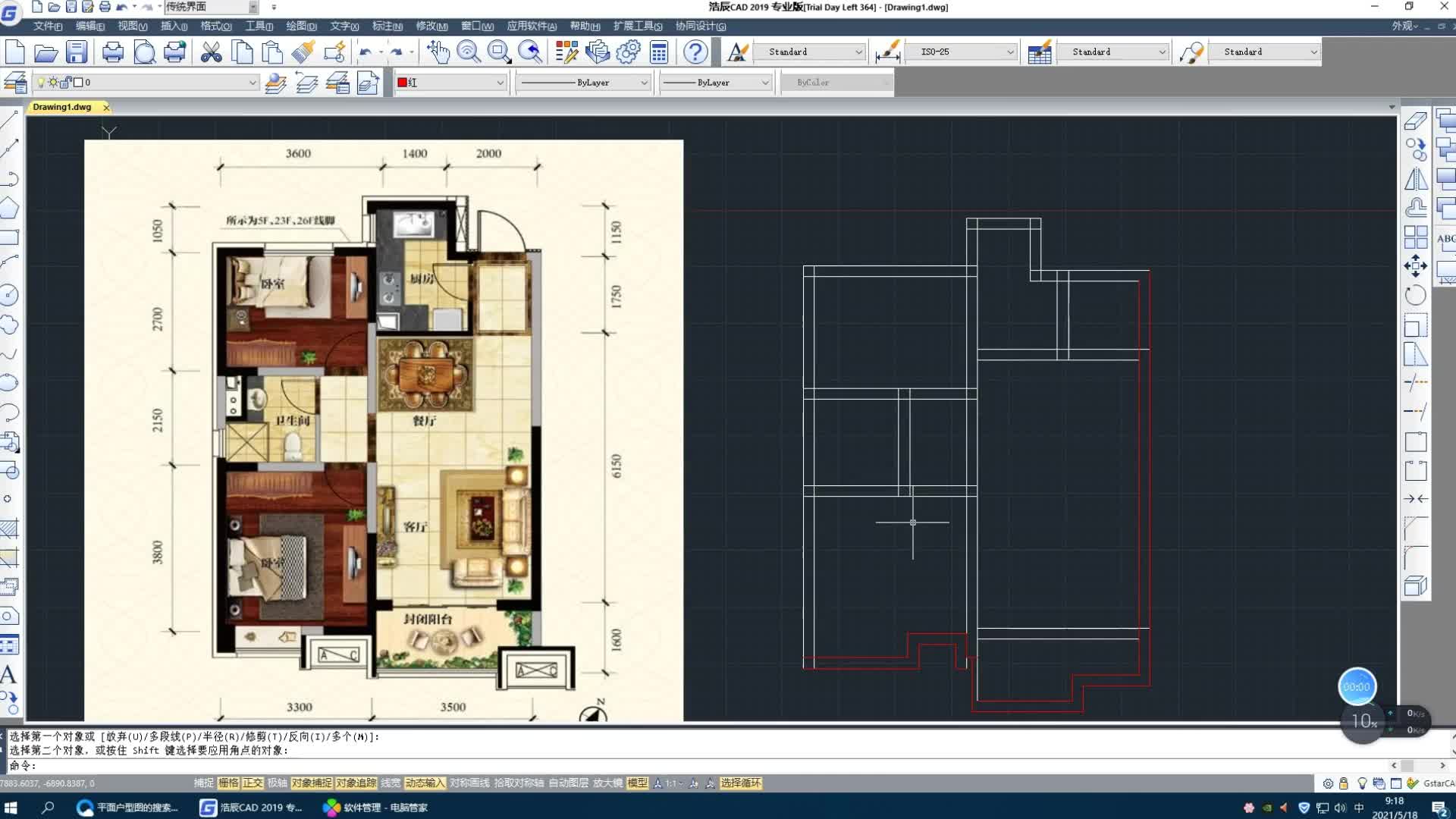The image size is (1456, 819).
Task: Create a new drawing with New file icon
Action: coord(15,52)
